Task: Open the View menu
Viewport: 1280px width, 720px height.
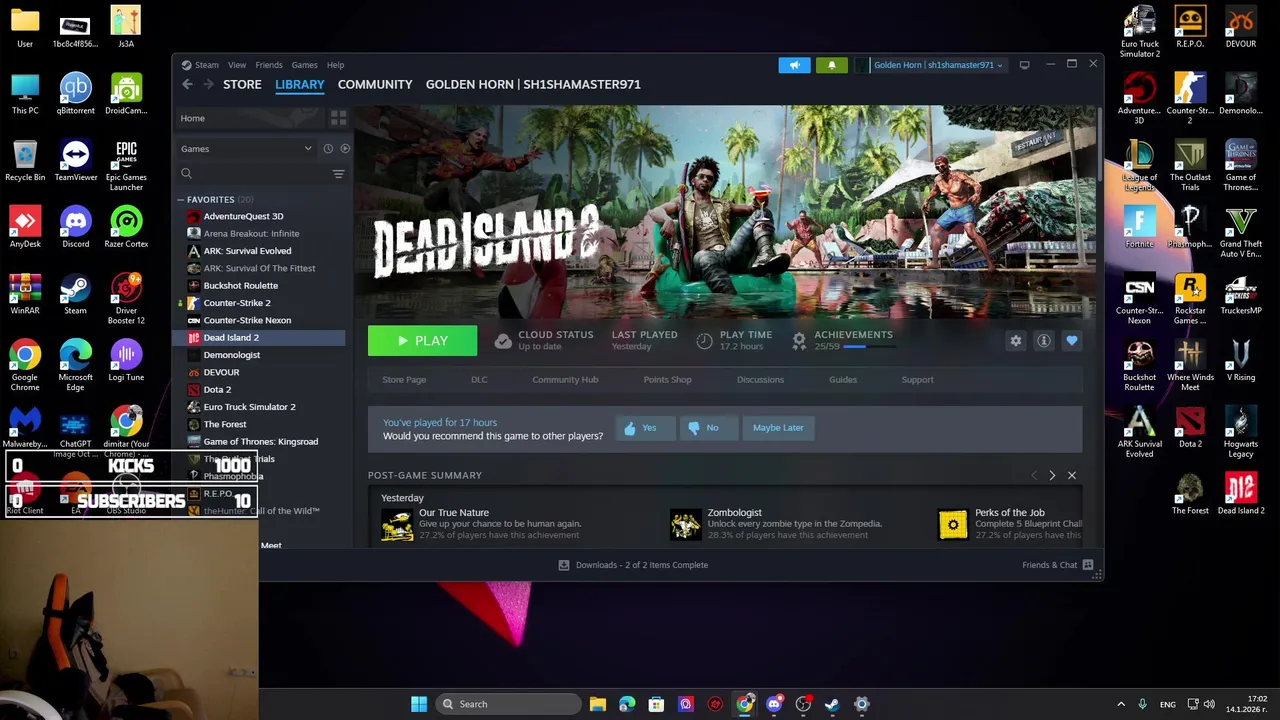Action: tap(237, 65)
